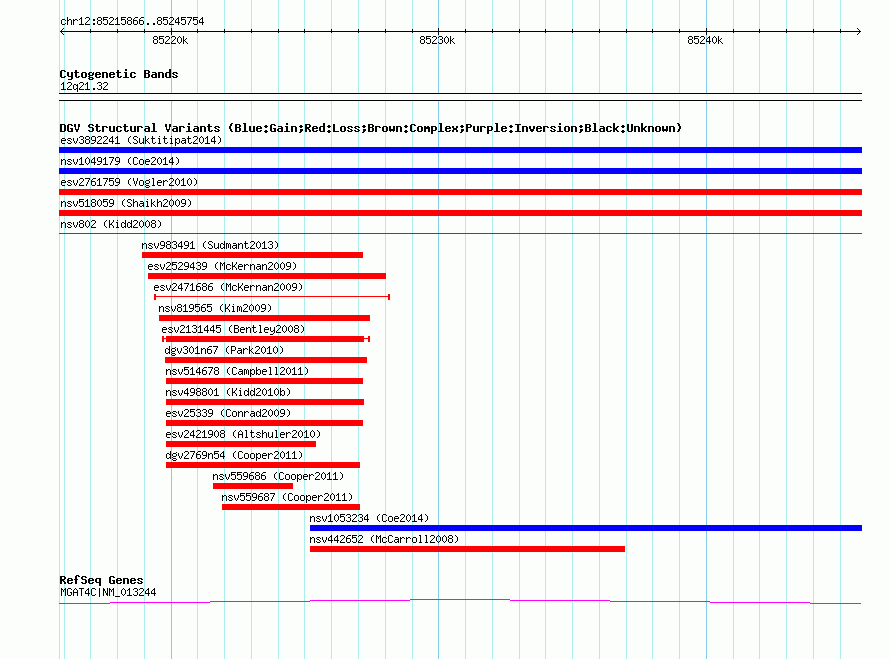This screenshot has width=890, height=659.
Task: Click the red bar under esv2131445
Action: pyautogui.click(x=266, y=339)
